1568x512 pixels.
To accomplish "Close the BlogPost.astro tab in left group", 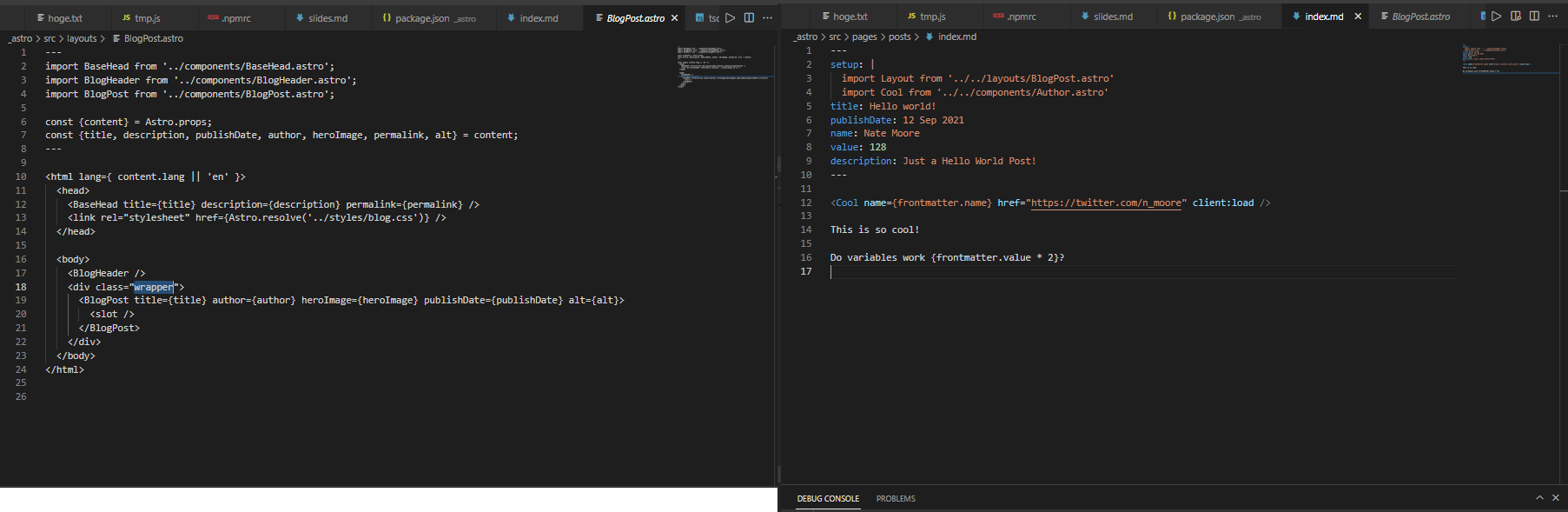I will (x=674, y=18).
